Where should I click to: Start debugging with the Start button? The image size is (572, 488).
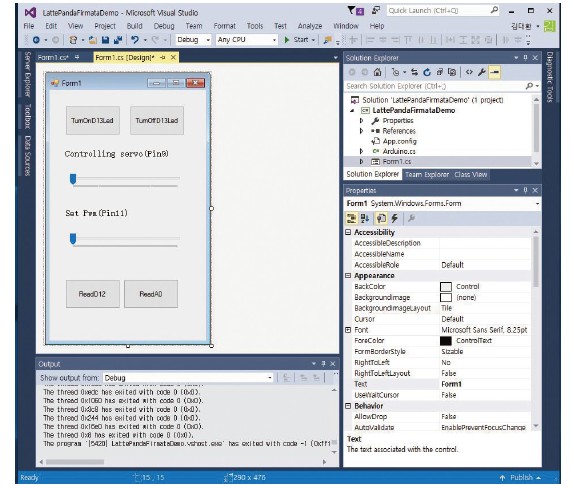point(297,40)
